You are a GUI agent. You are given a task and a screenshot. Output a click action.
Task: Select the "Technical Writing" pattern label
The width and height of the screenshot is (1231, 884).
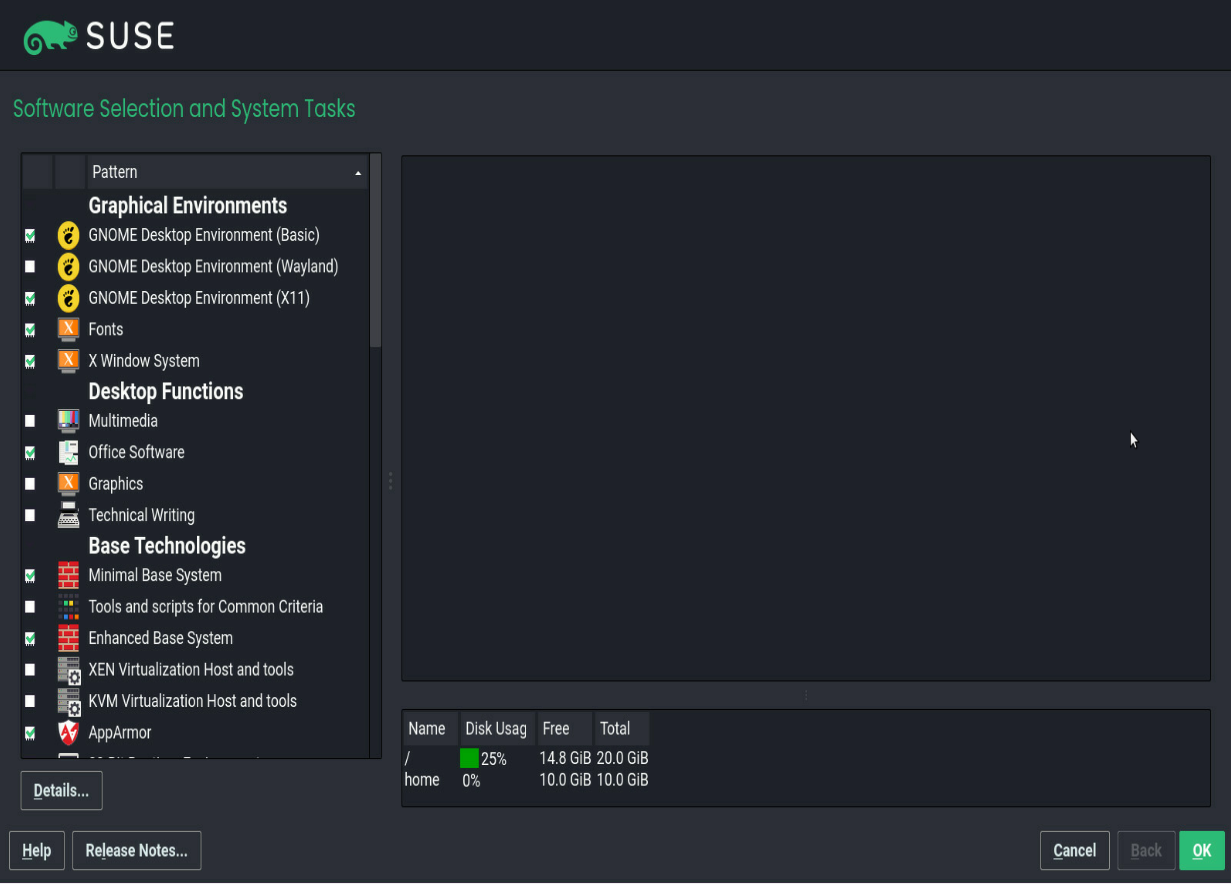tap(142, 516)
